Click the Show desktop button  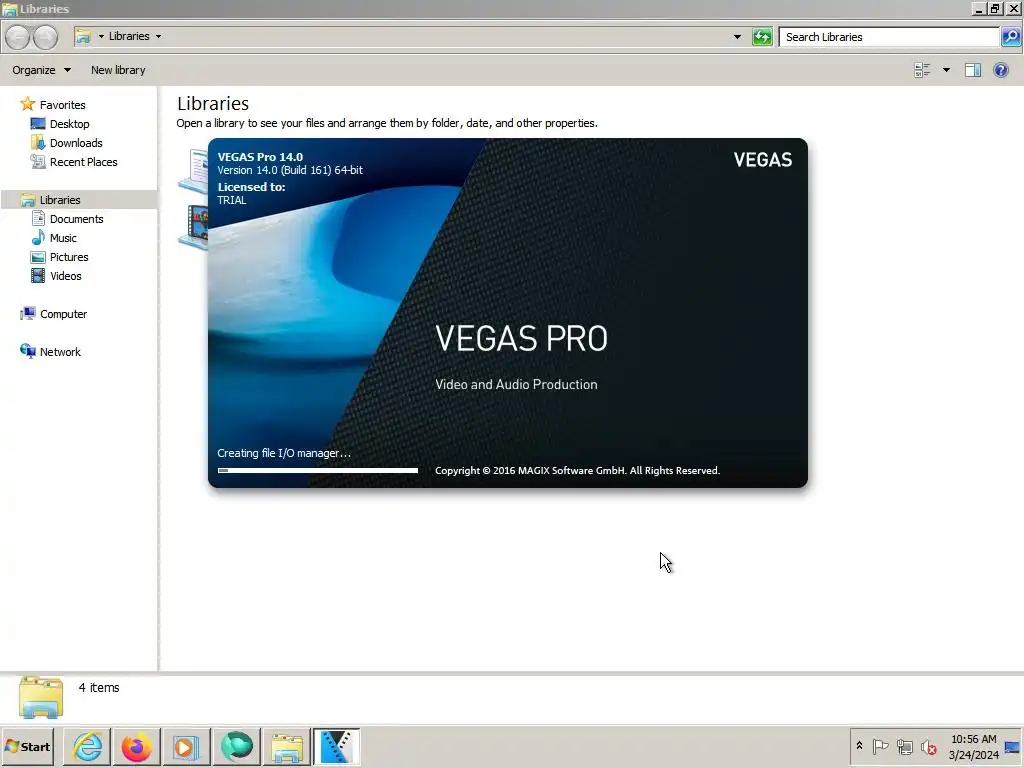[x=1013, y=746]
